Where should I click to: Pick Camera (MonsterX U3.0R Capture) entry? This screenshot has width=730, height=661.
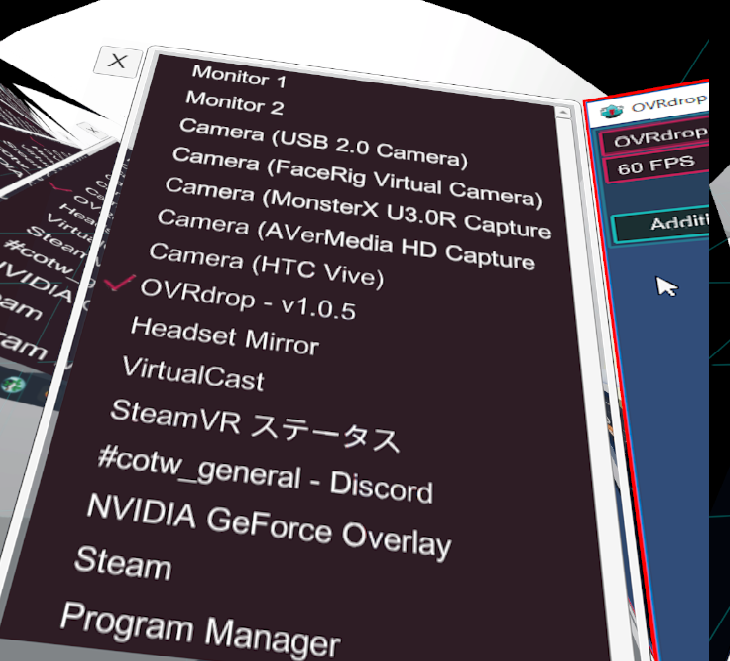358,209
